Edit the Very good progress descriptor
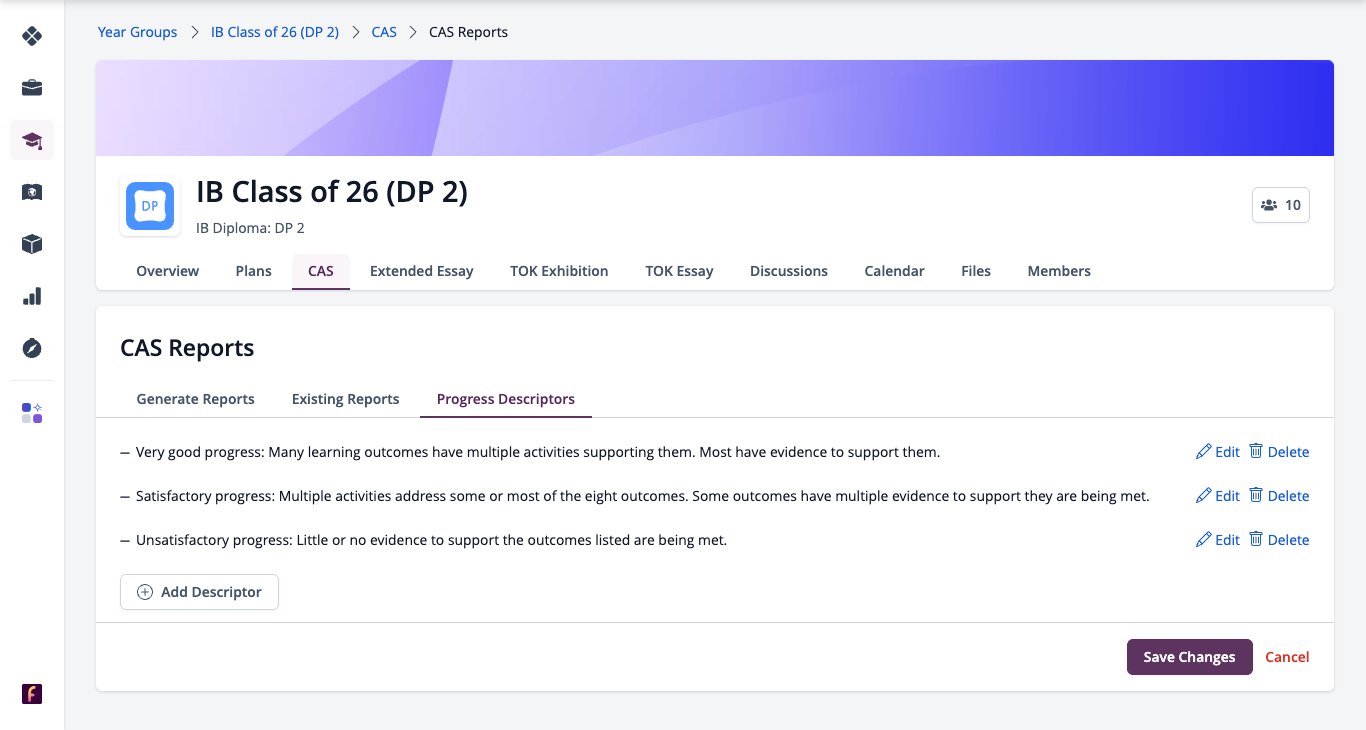1366x730 pixels. click(1217, 452)
